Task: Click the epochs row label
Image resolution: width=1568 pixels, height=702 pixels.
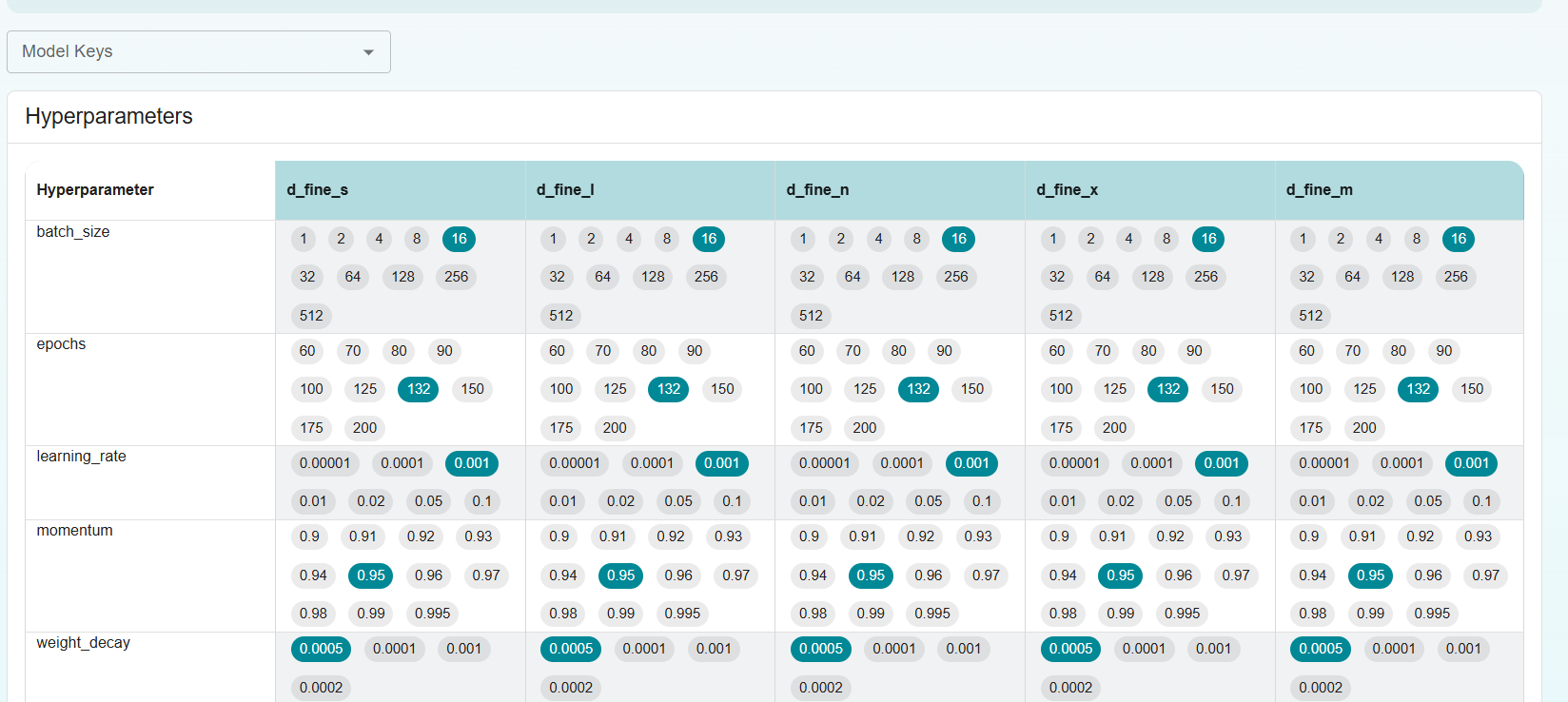Action: [61, 344]
